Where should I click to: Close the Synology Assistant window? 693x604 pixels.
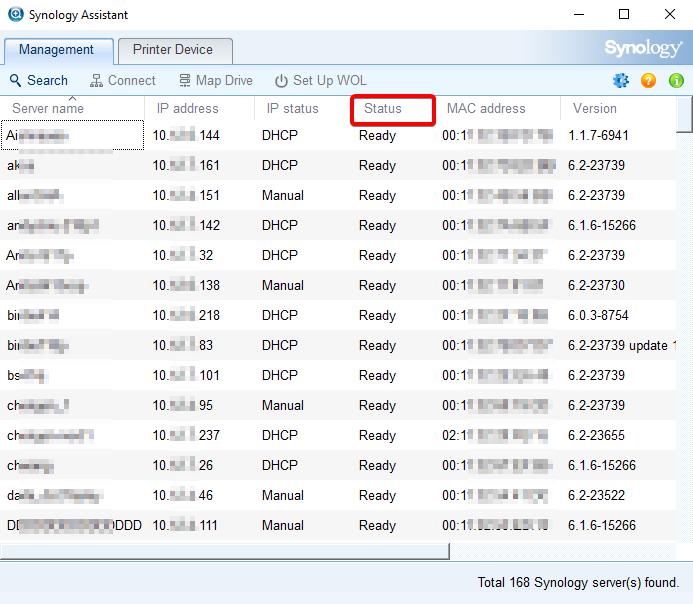(x=670, y=15)
